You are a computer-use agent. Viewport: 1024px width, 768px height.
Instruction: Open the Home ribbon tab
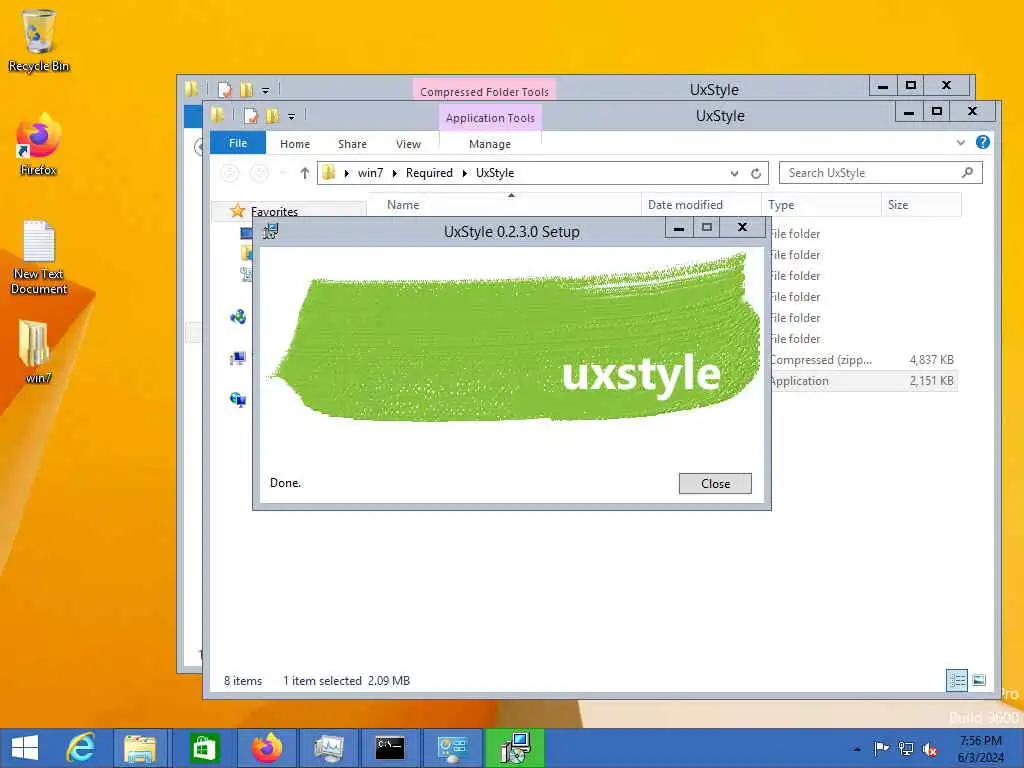[x=295, y=144]
